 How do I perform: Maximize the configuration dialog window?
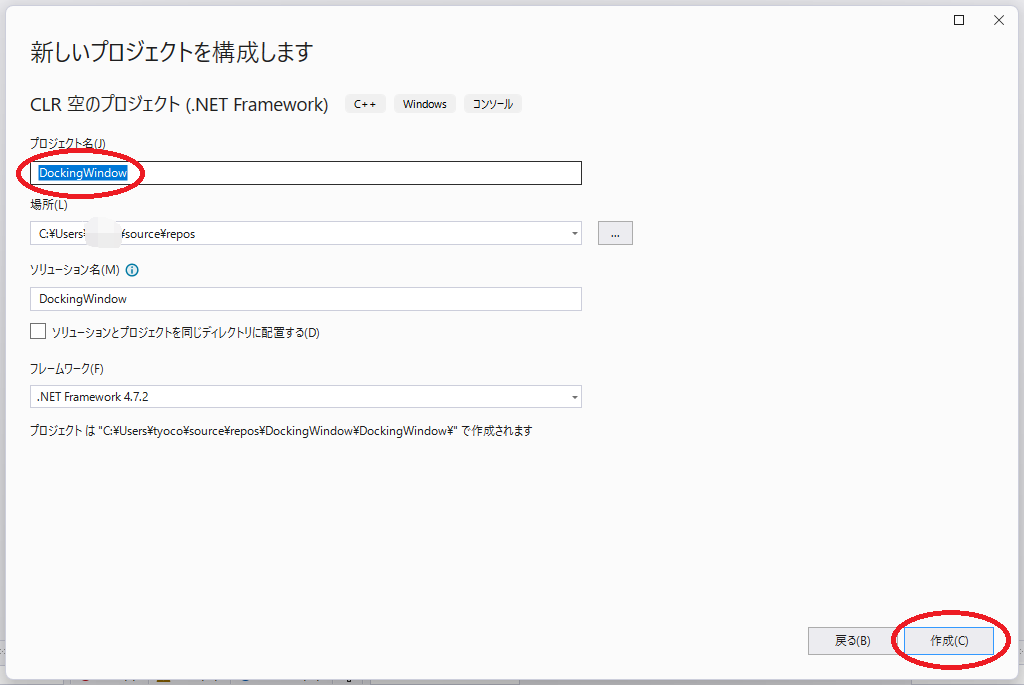coord(960,20)
